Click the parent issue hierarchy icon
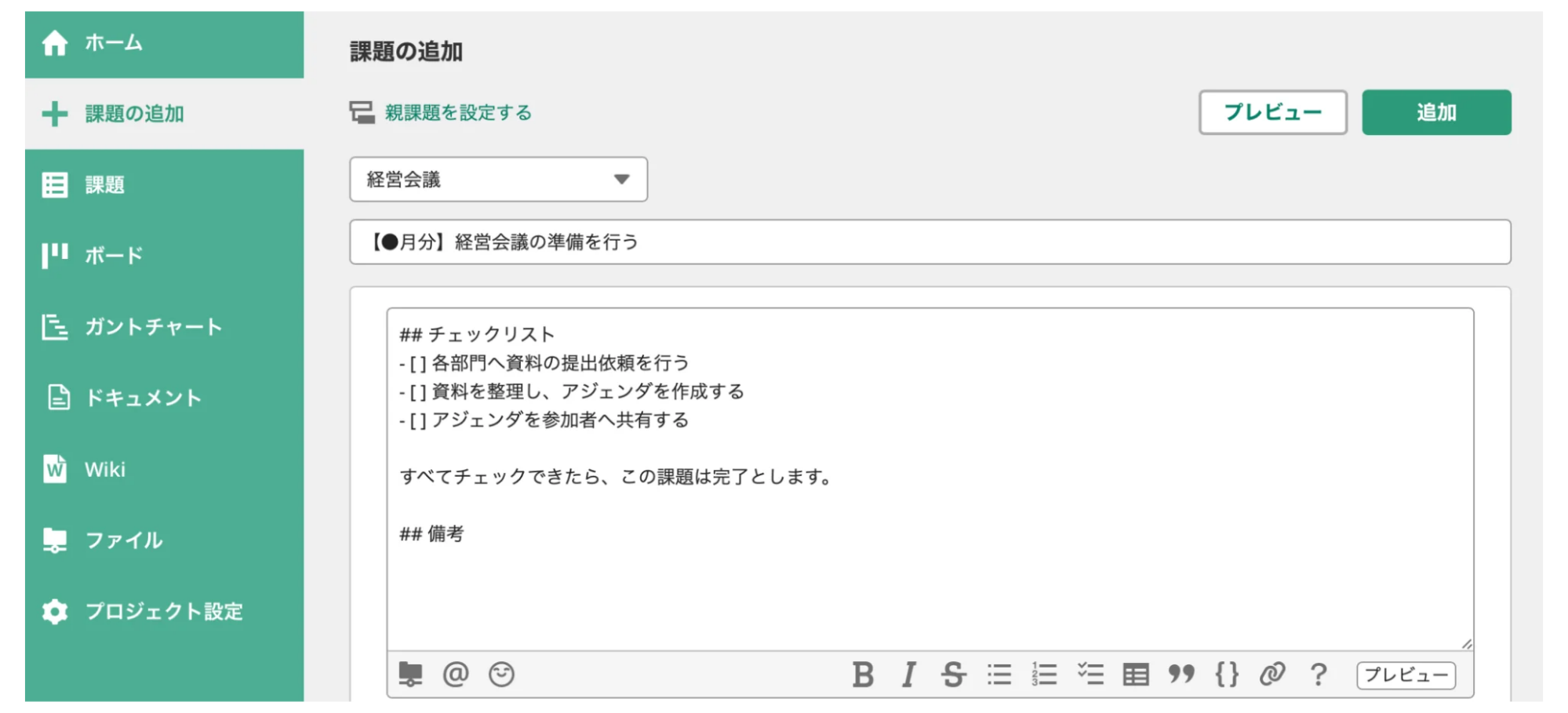This screenshot has width=1568, height=713. point(362,113)
